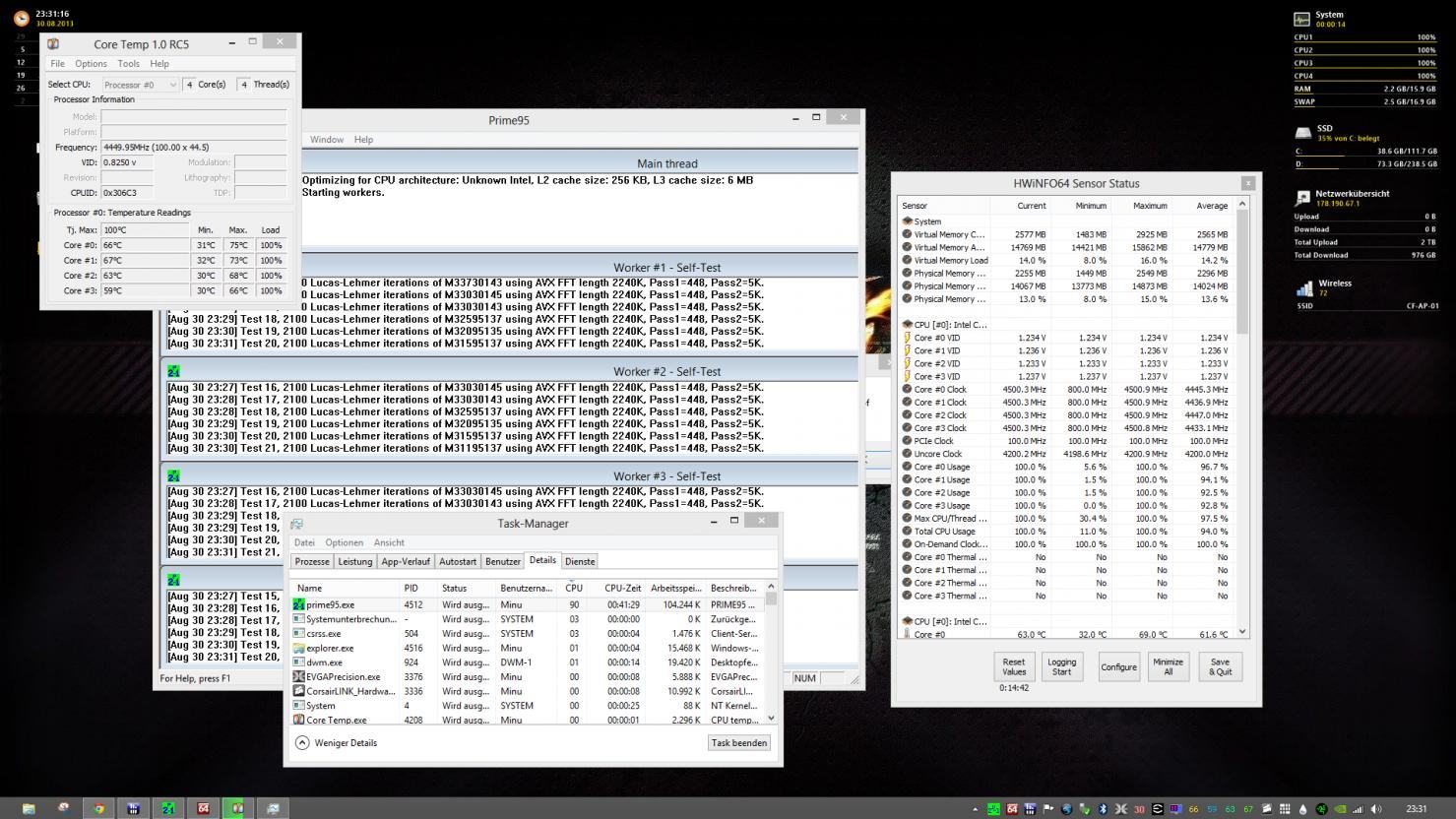This screenshot has width=1456, height=819.
Task: Click the Task-Manager taskbar icon
Action: click(273, 808)
